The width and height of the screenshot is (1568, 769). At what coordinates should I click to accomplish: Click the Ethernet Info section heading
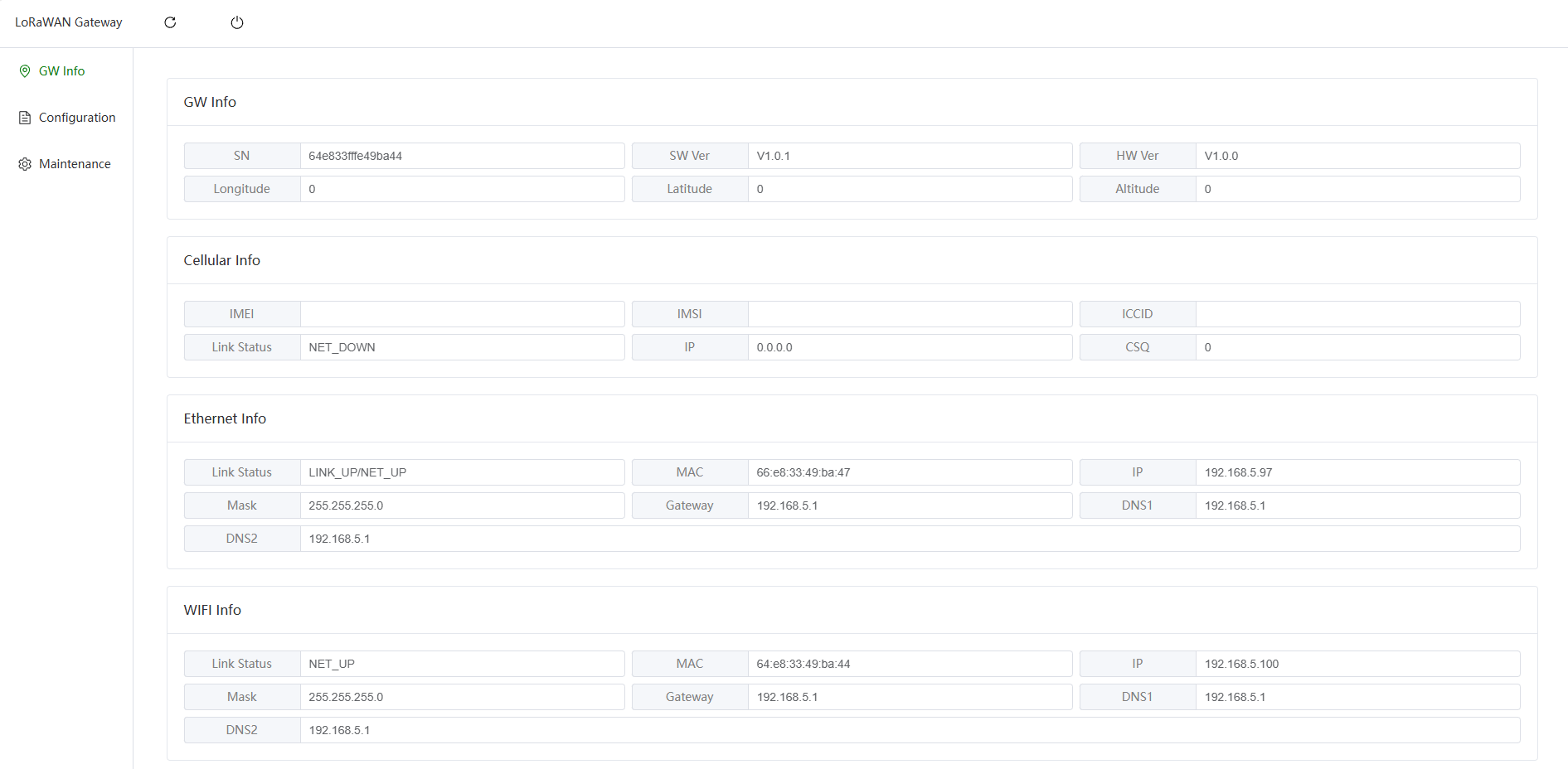tap(225, 418)
